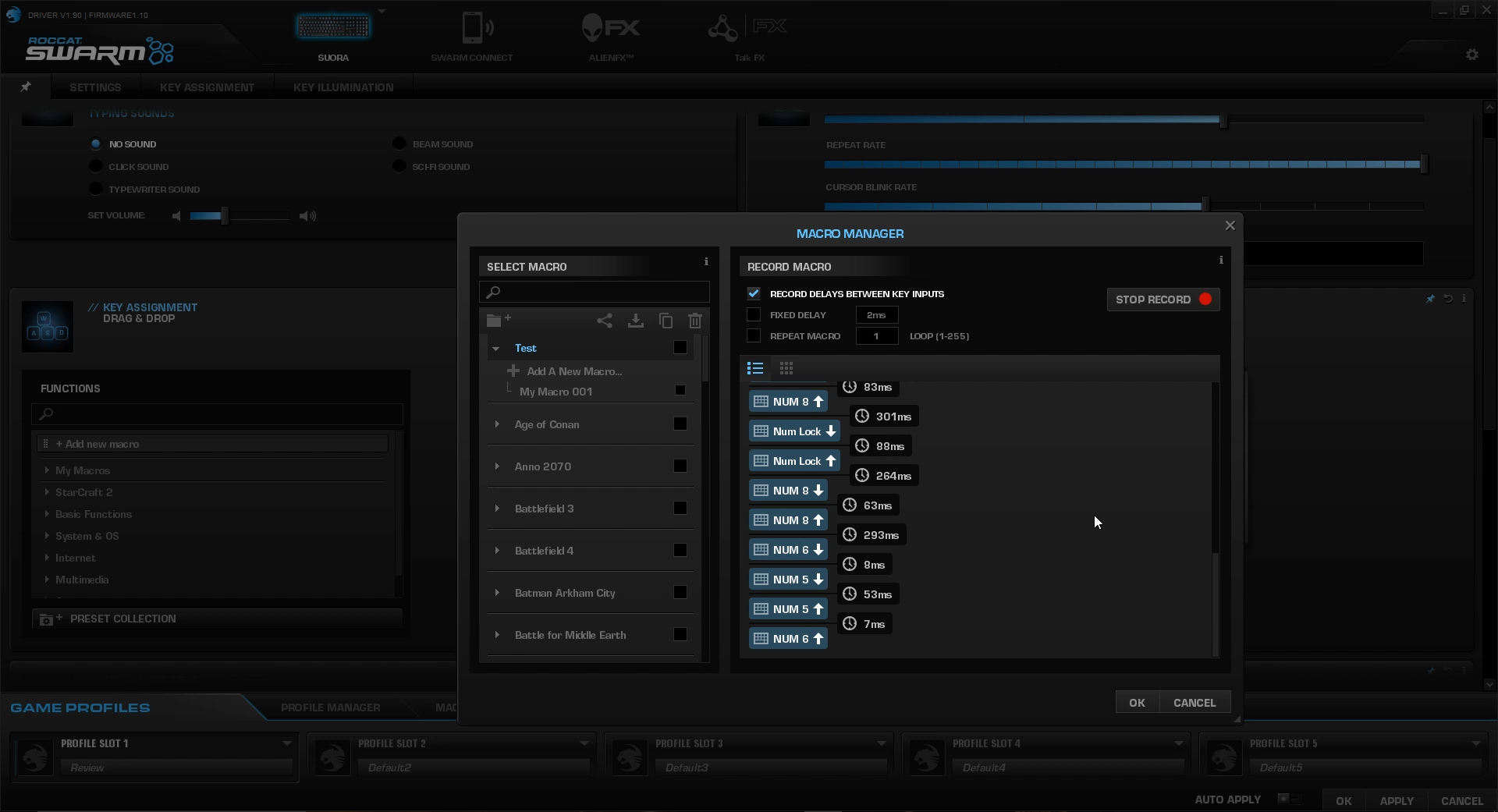Switch to grid view of macro steps
Viewport: 1498px width, 812px height.
click(x=786, y=368)
